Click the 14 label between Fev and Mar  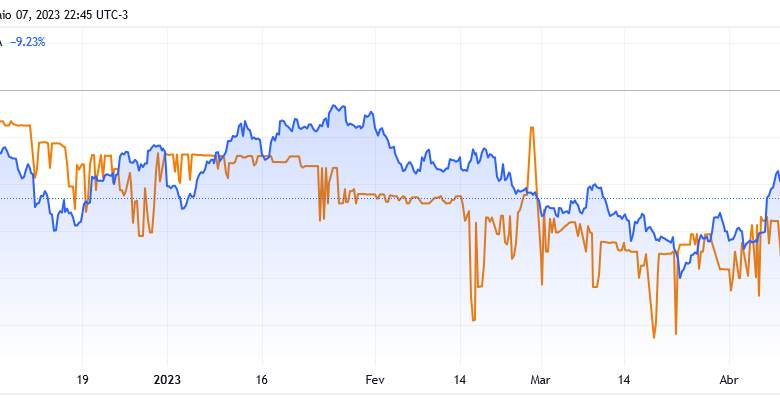click(x=460, y=380)
